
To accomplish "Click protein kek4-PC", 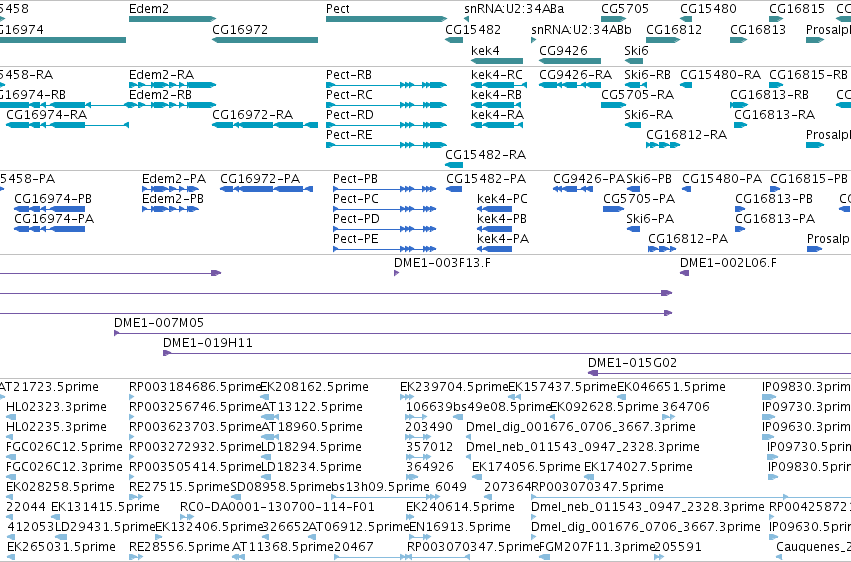I will [494, 209].
